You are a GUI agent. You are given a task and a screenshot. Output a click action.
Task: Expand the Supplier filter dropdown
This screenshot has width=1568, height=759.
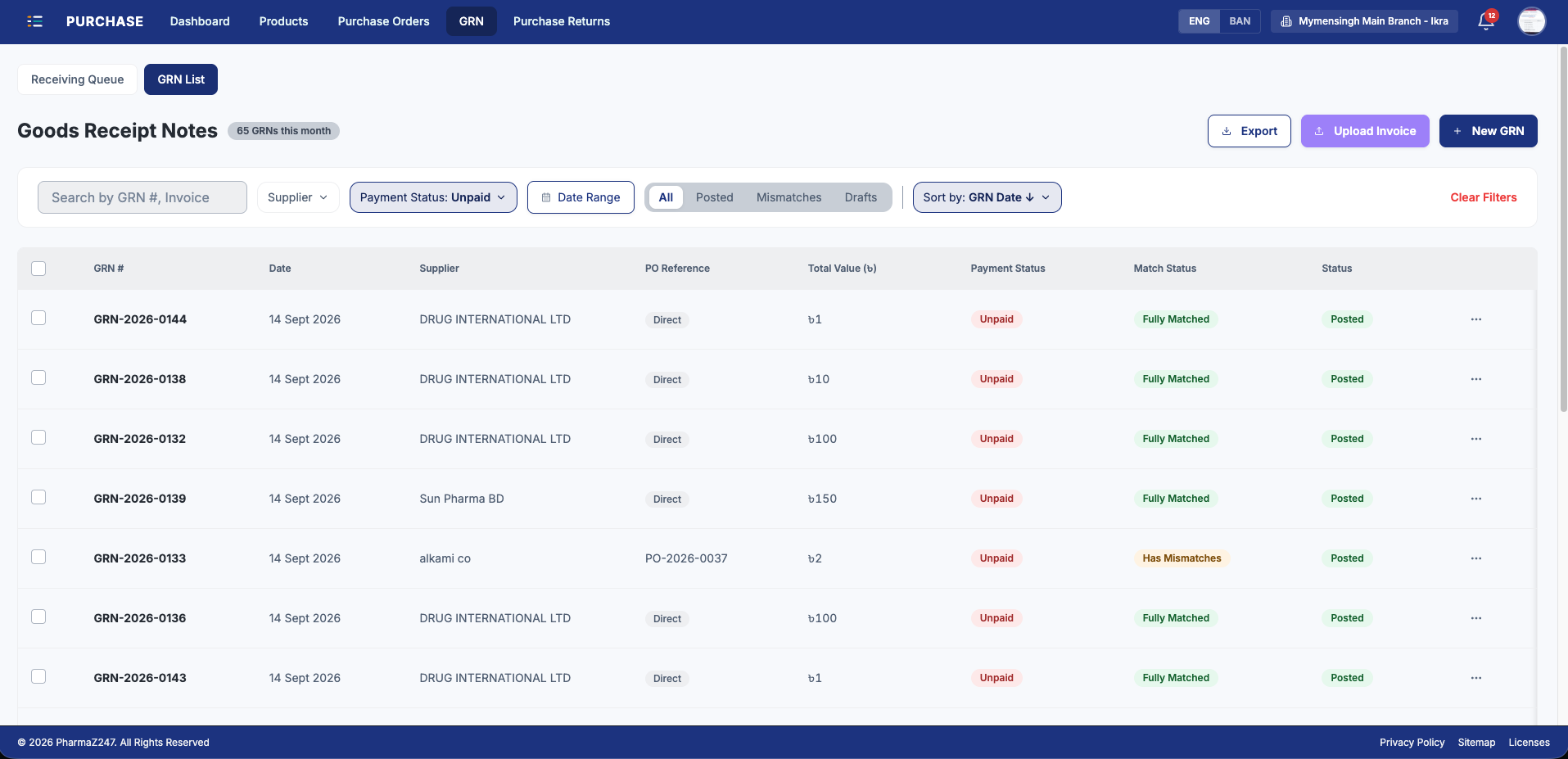[x=298, y=197]
